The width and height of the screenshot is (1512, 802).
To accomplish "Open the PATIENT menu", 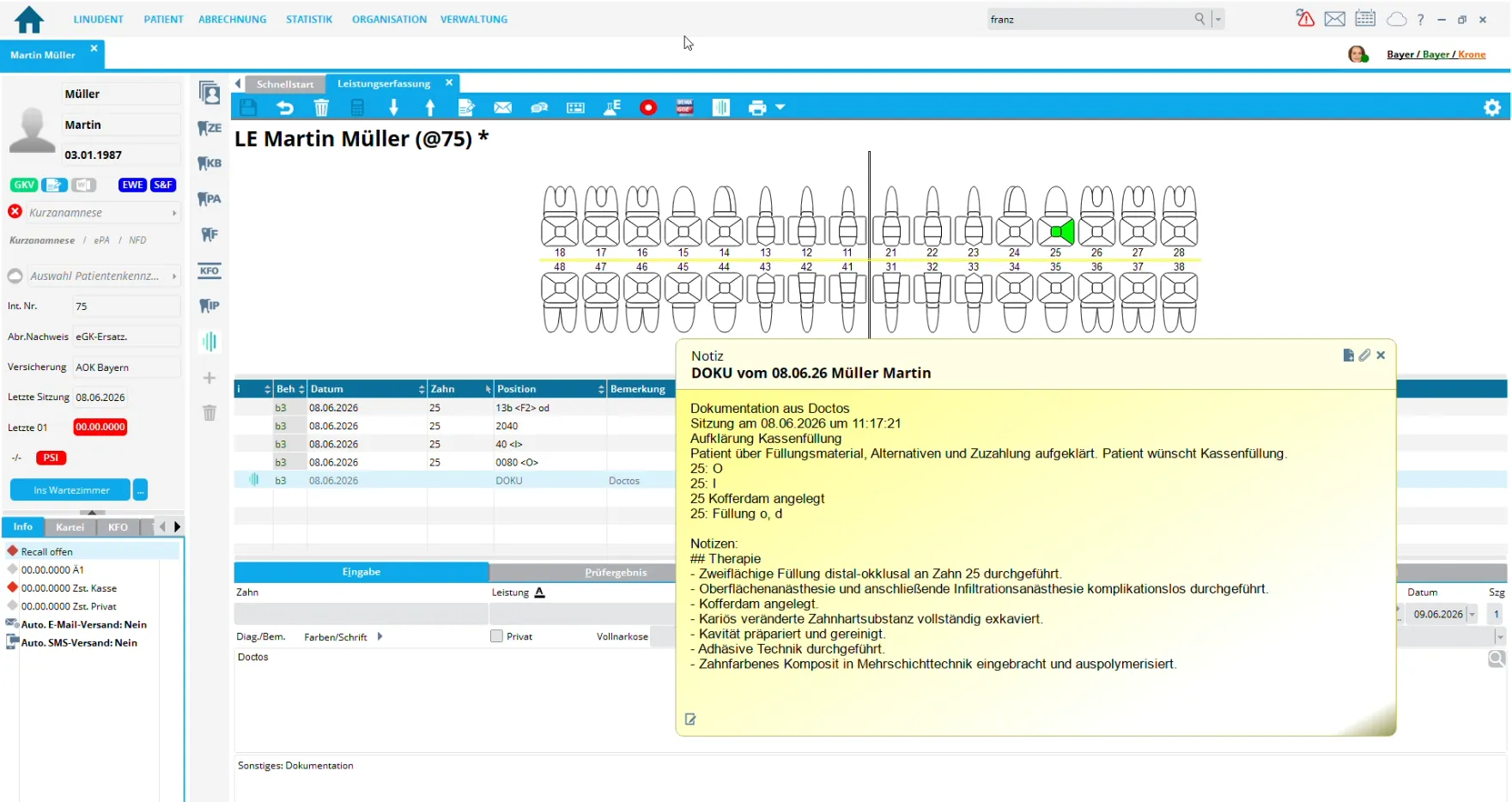I will pos(163,19).
